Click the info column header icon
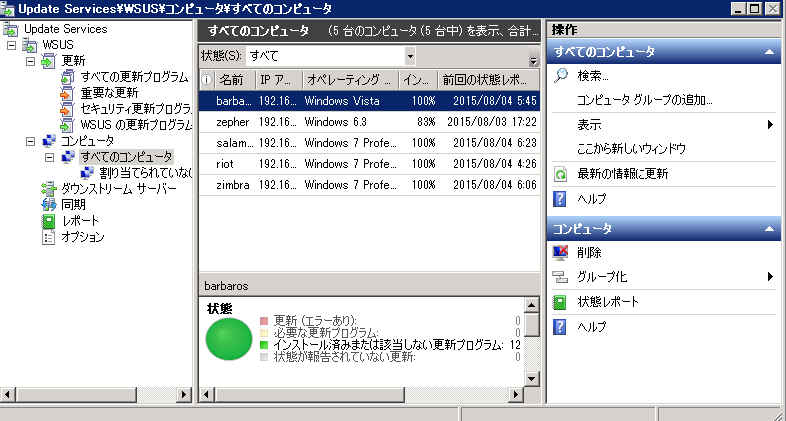786x421 pixels. tap(207, 80)
